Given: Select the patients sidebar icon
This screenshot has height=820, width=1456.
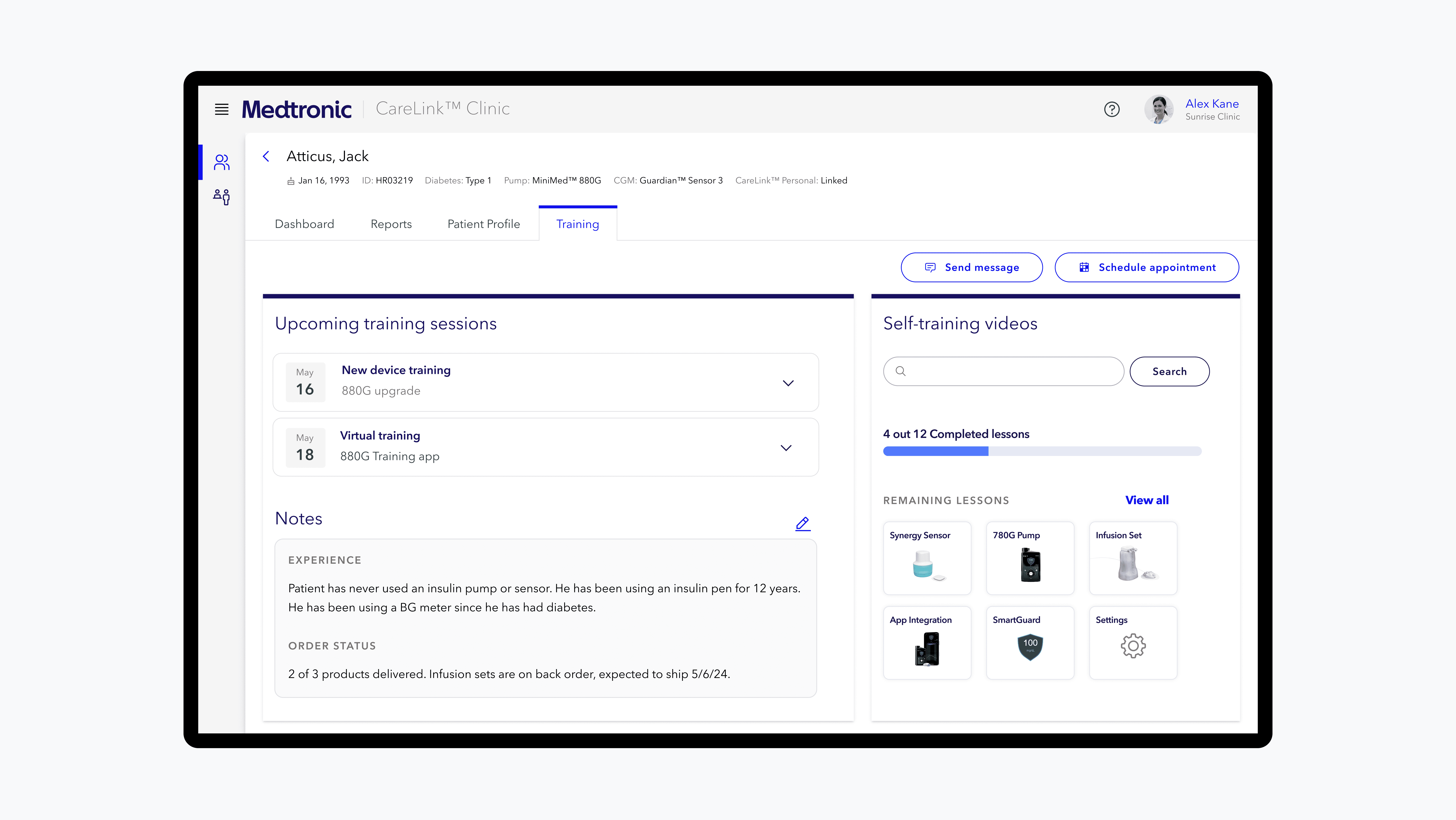Looking at the screenshot, I should click(222, 162).
